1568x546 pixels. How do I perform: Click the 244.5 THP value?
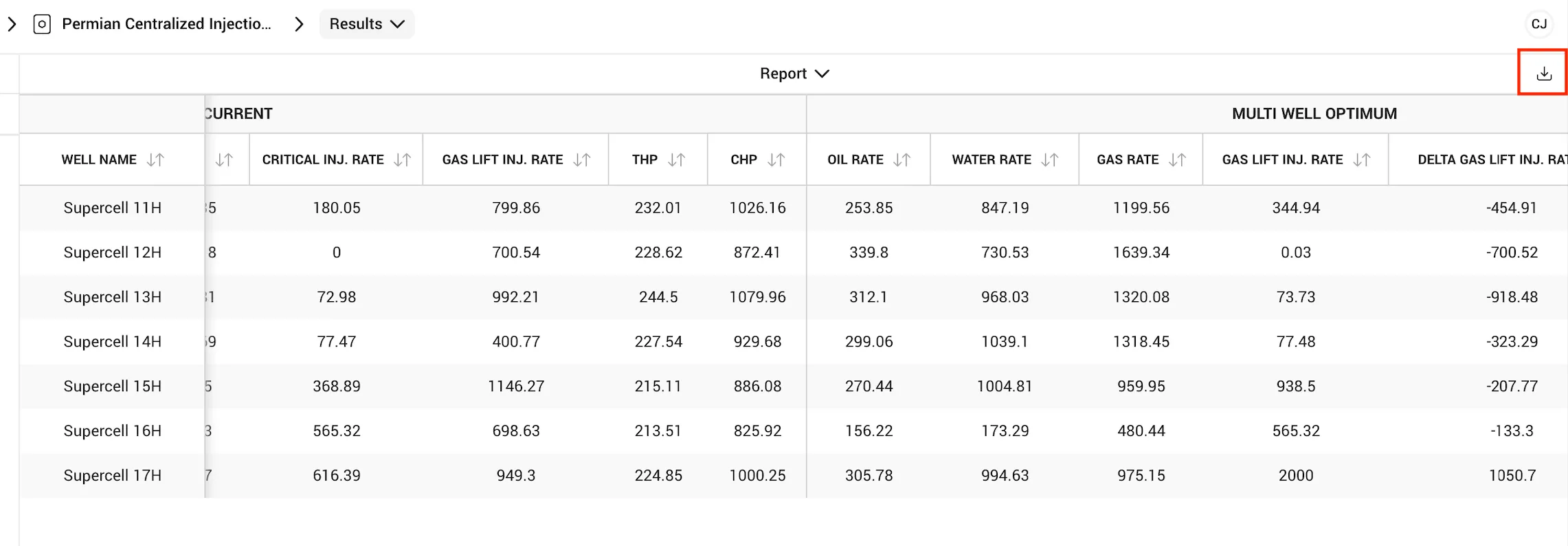[658, 297]
